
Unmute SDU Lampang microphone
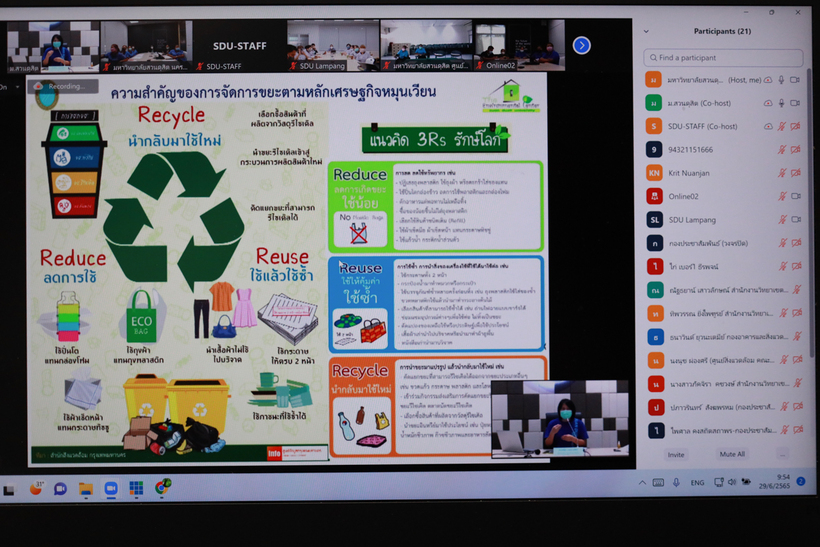click(x=782, y=220)
